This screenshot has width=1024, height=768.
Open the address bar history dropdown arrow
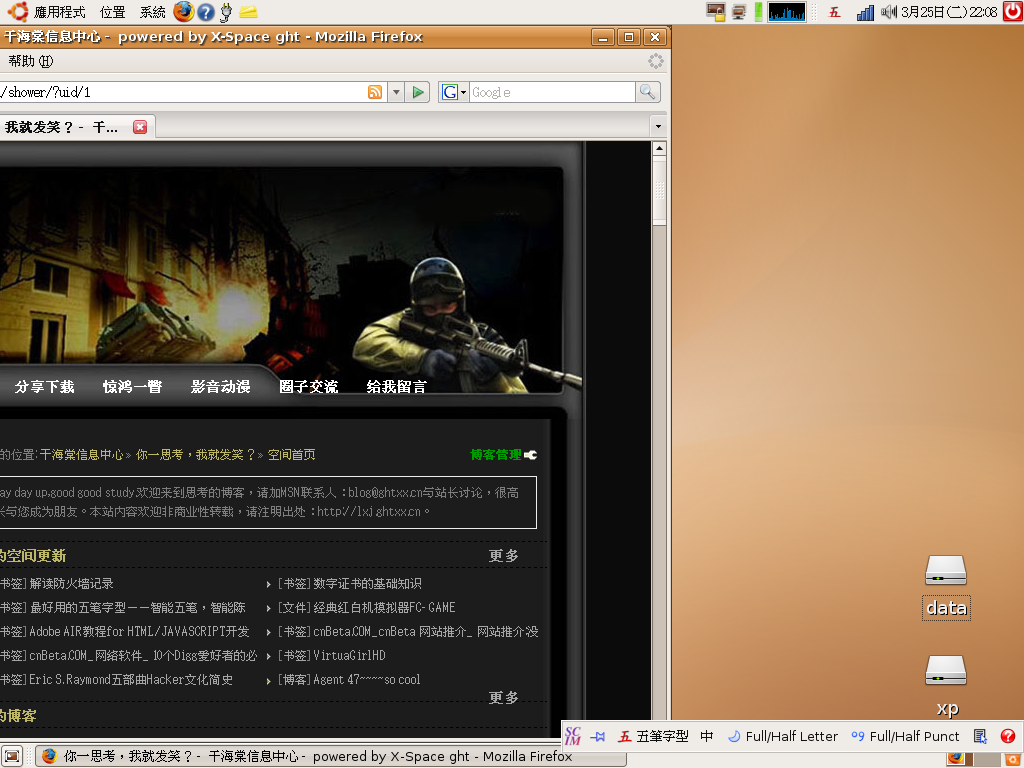pyautogui.click(x=396, y=92)
